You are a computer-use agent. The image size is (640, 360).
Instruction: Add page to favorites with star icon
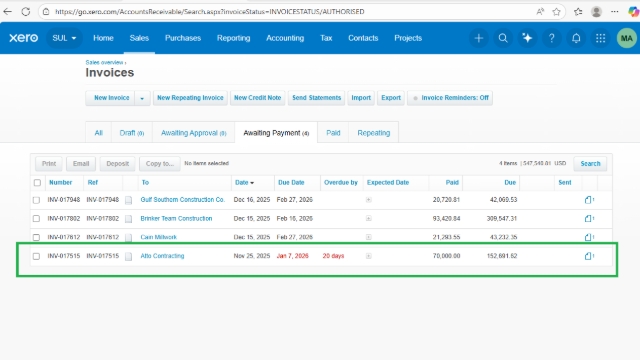coord(556,11)
